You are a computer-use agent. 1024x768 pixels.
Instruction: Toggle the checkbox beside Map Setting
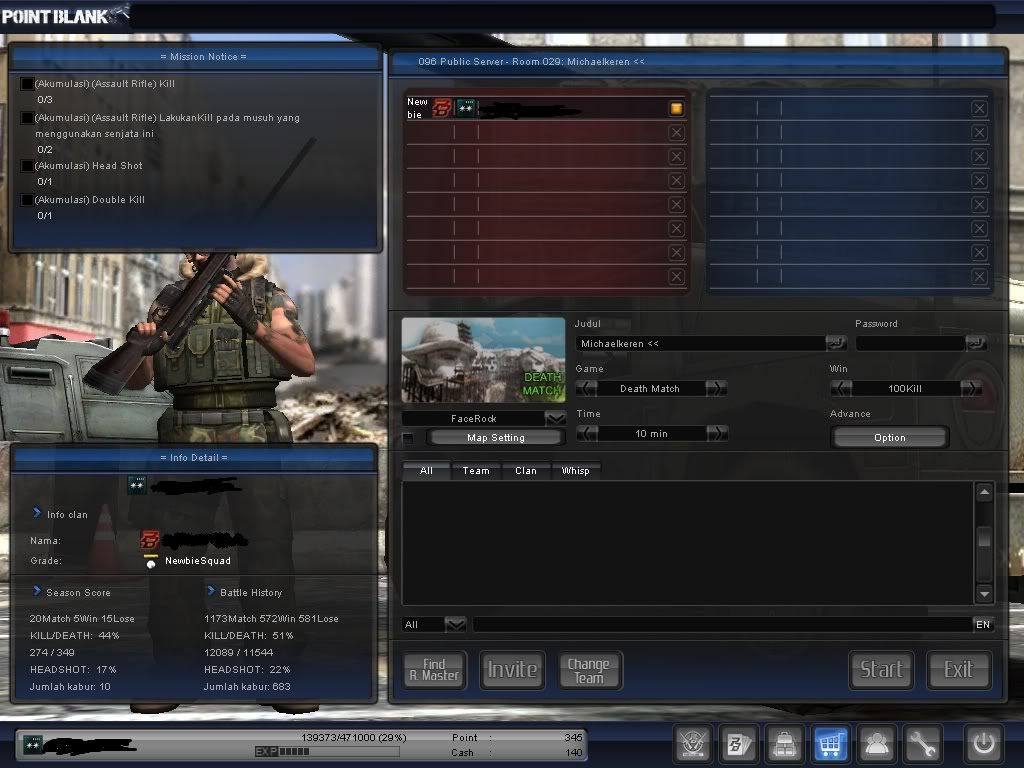(408, 438)
